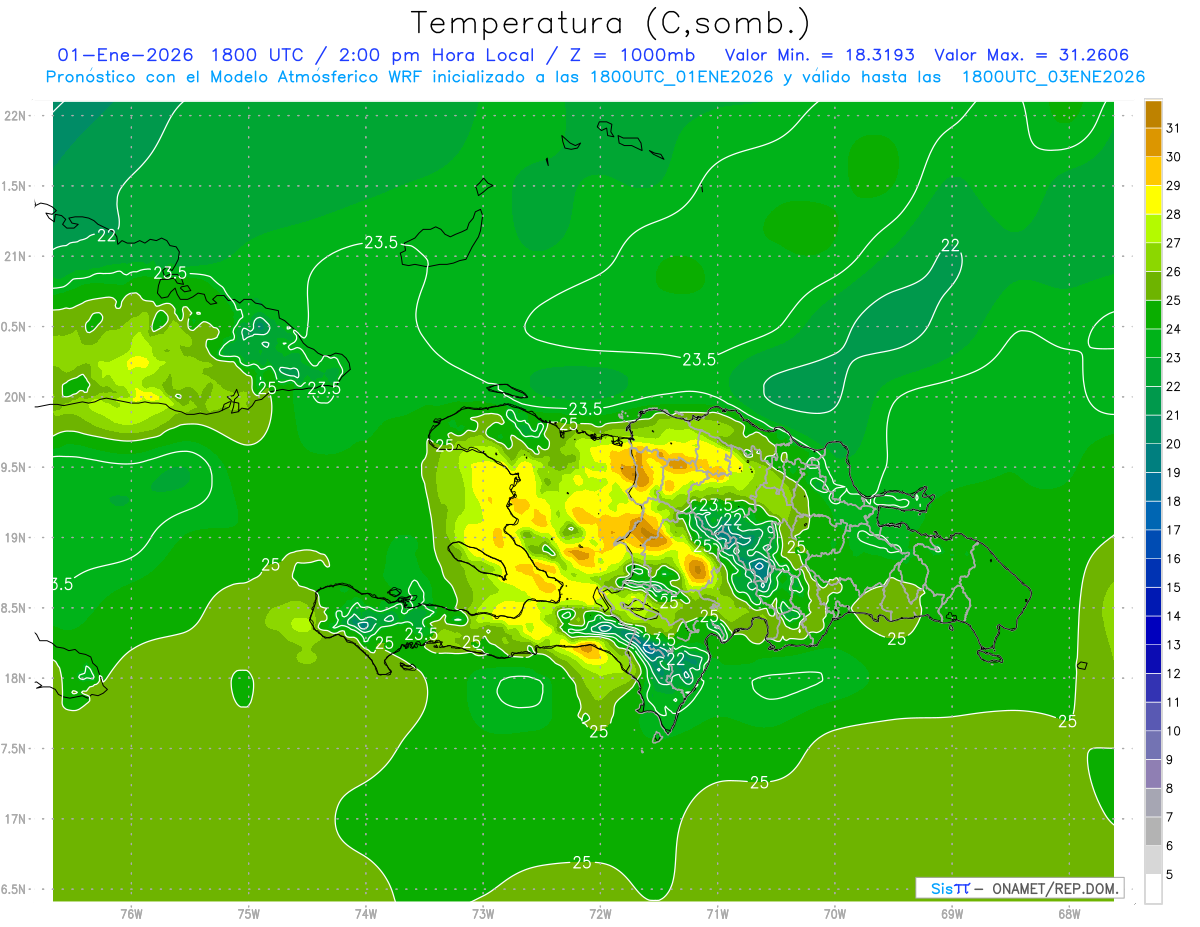Click the "68W" longitude axis label
Viewport: 1200px width, 927px height.
pyautogui.click(x=1069, y=913)
